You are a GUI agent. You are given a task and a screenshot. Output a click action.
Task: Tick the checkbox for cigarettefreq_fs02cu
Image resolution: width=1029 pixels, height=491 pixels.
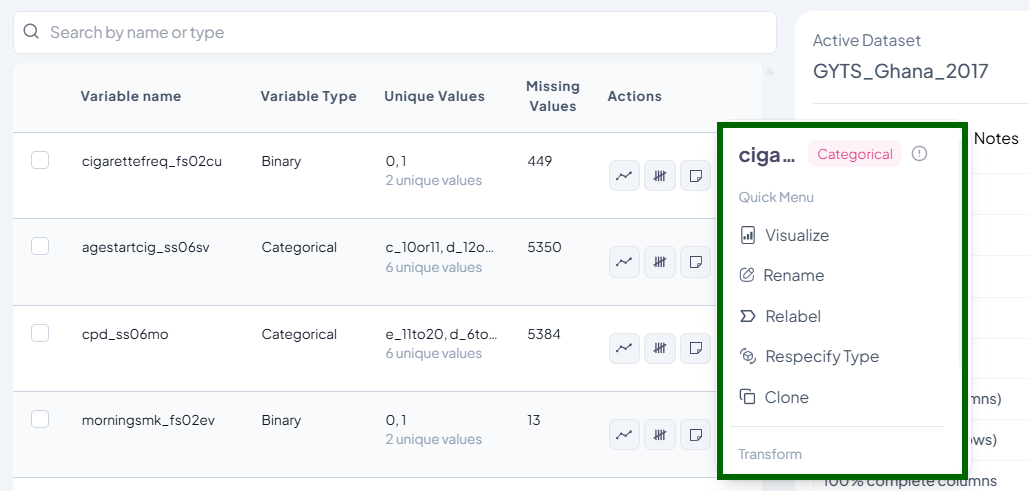click(x=40, y=160)
